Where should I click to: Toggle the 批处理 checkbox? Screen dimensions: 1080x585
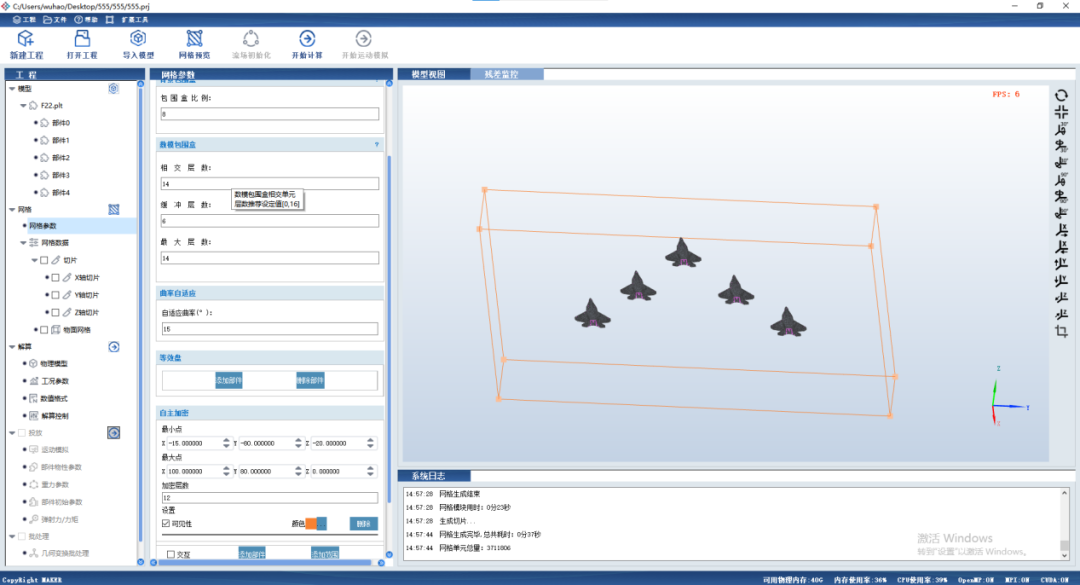click(22, 537)
